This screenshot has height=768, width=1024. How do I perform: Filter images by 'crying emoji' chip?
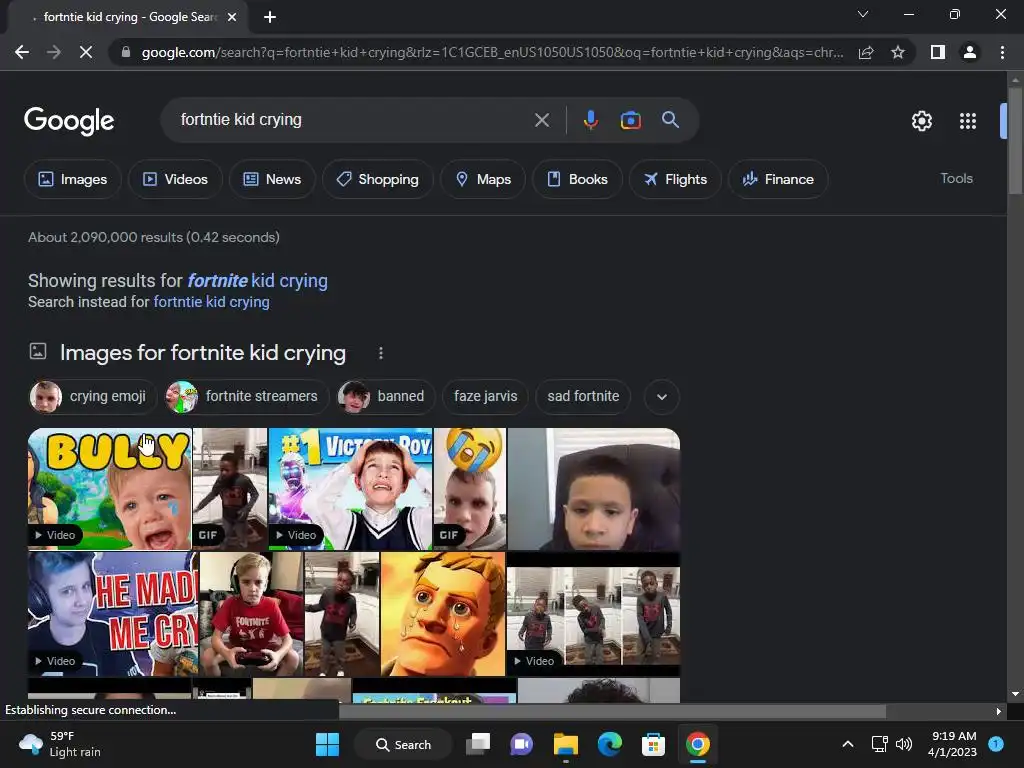[93, 396]
